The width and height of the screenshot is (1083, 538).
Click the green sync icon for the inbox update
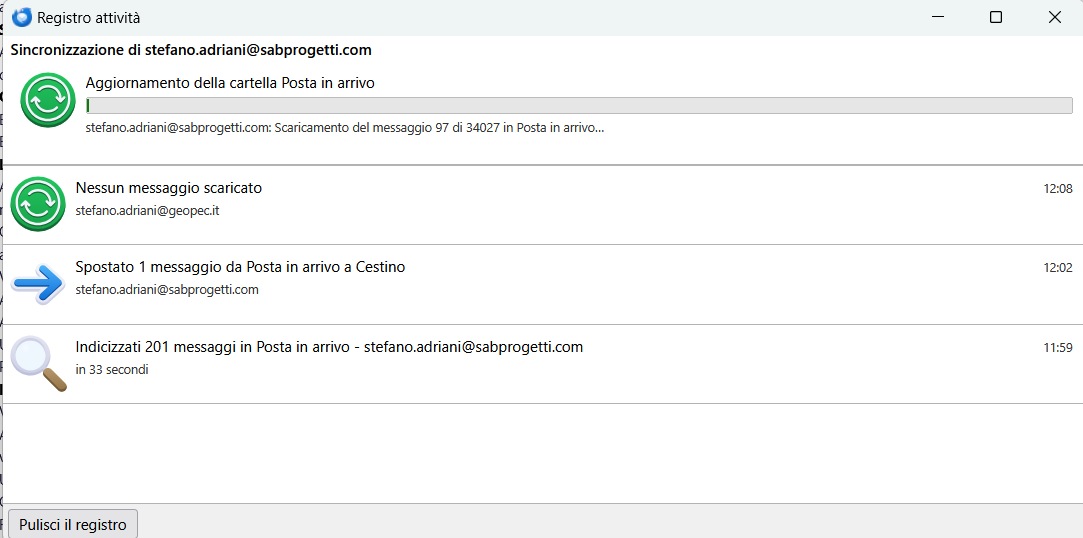coord(48,100)
